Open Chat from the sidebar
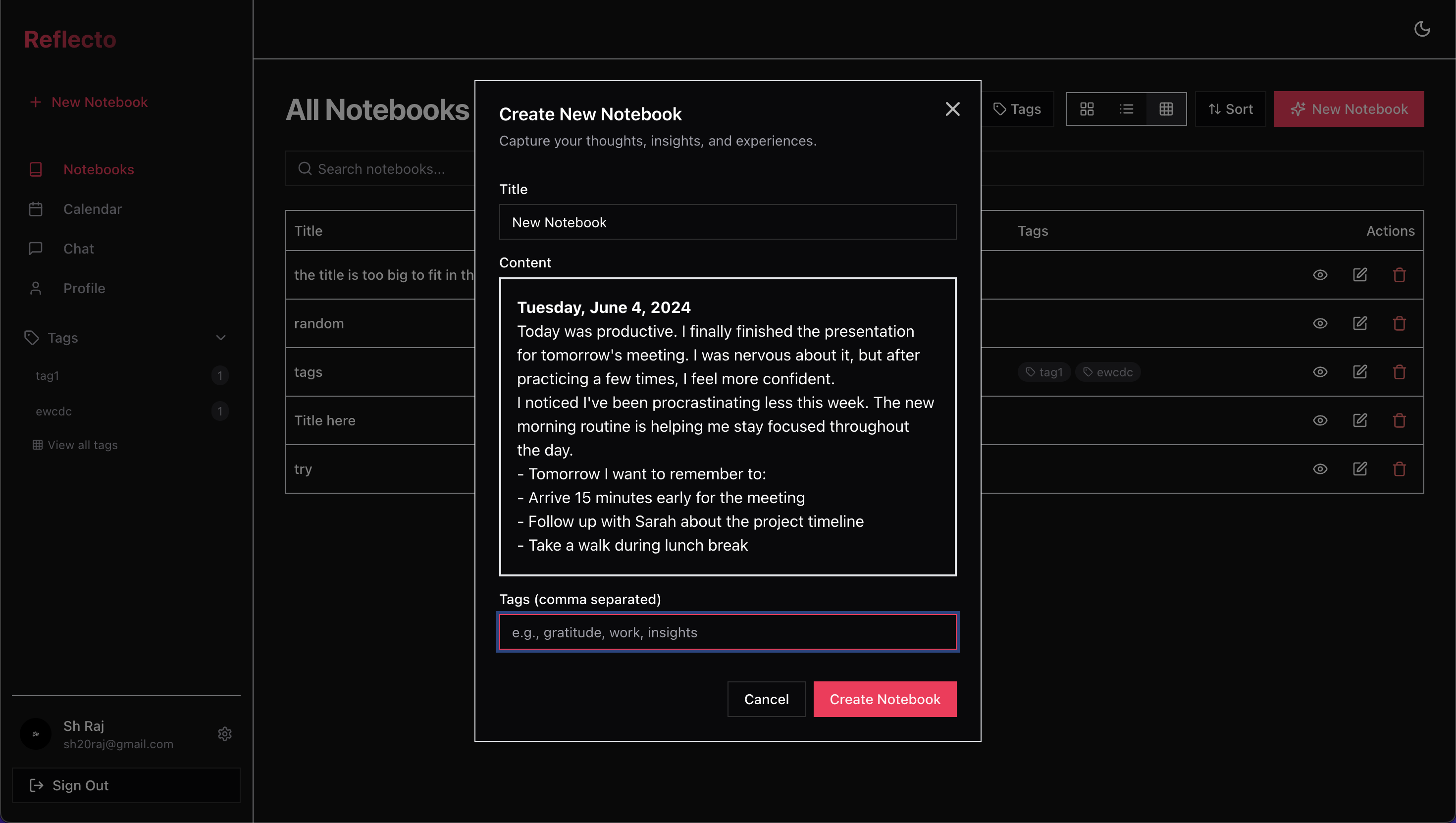1456x823 pixels. coord(78,249)
